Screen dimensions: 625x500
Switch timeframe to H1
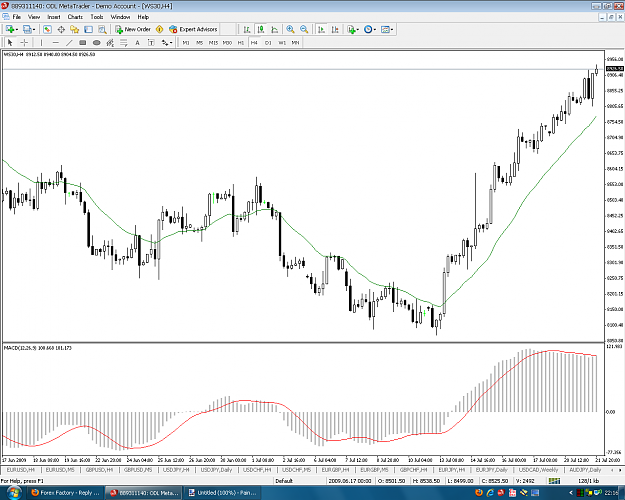241,42
